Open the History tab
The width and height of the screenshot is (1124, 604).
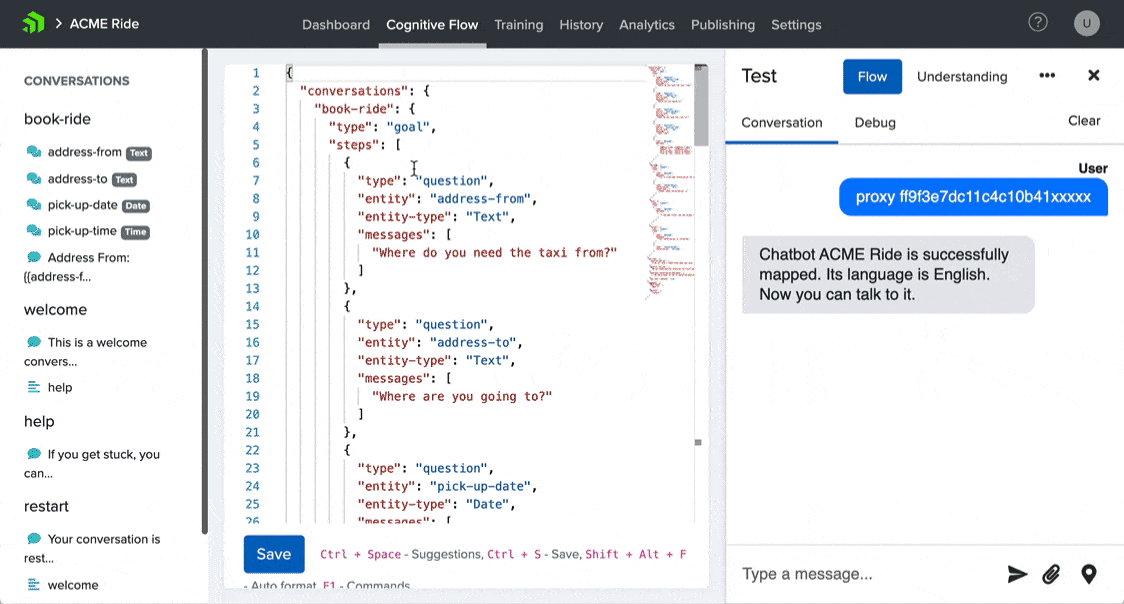[581, 24]
